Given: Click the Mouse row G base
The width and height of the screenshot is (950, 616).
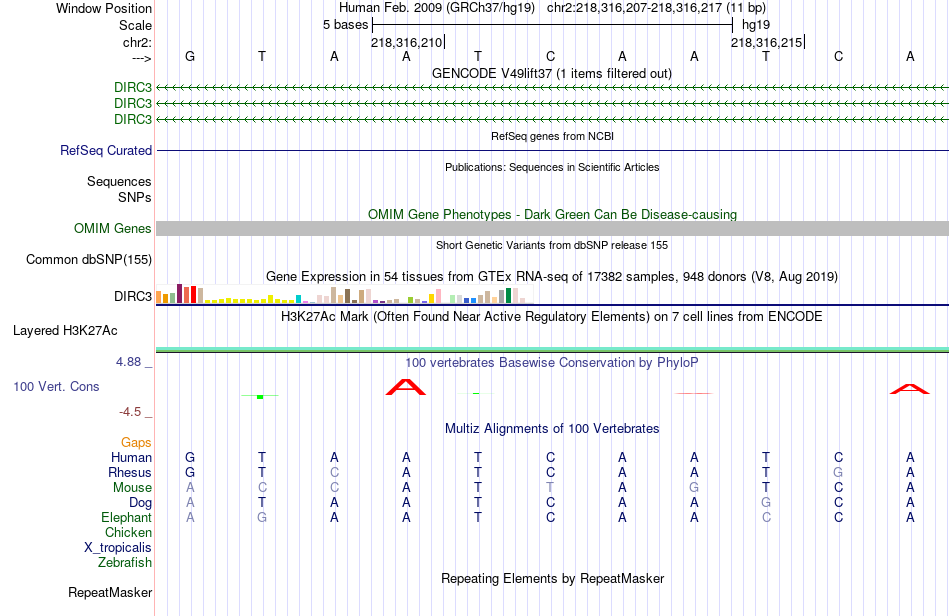Looking at the screenshot, I should tap(694, 488).
